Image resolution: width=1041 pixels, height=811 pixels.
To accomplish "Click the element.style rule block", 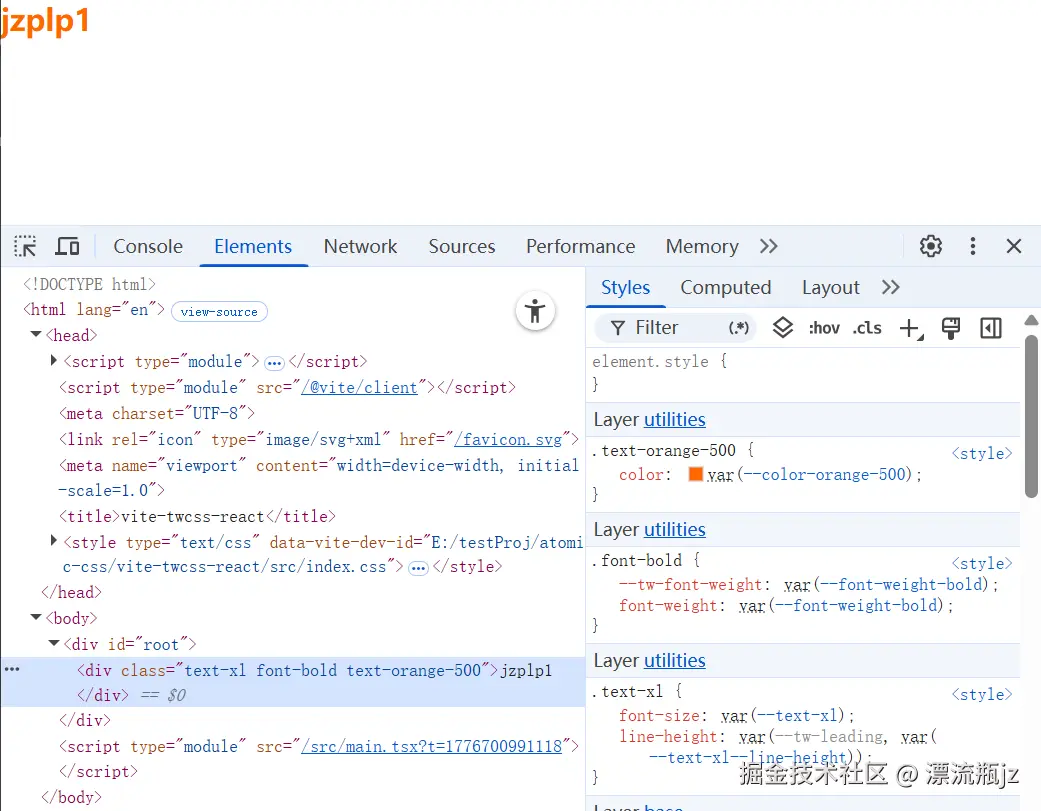I will [803, 373].
